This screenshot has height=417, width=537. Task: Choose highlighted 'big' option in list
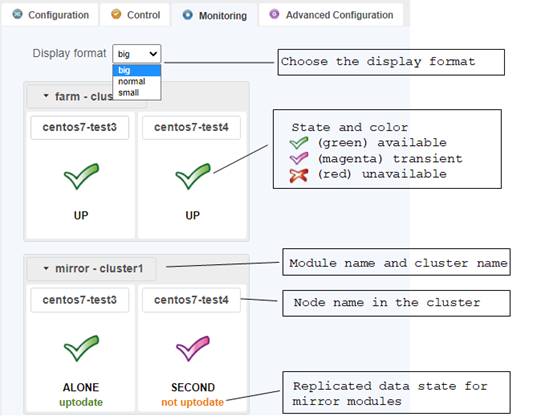click(137, 71)
